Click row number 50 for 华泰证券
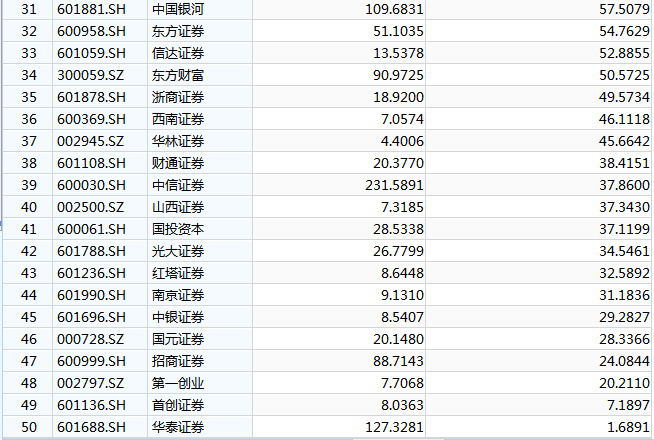The height and width of the screenshot is (440, 654). [28, 427]
